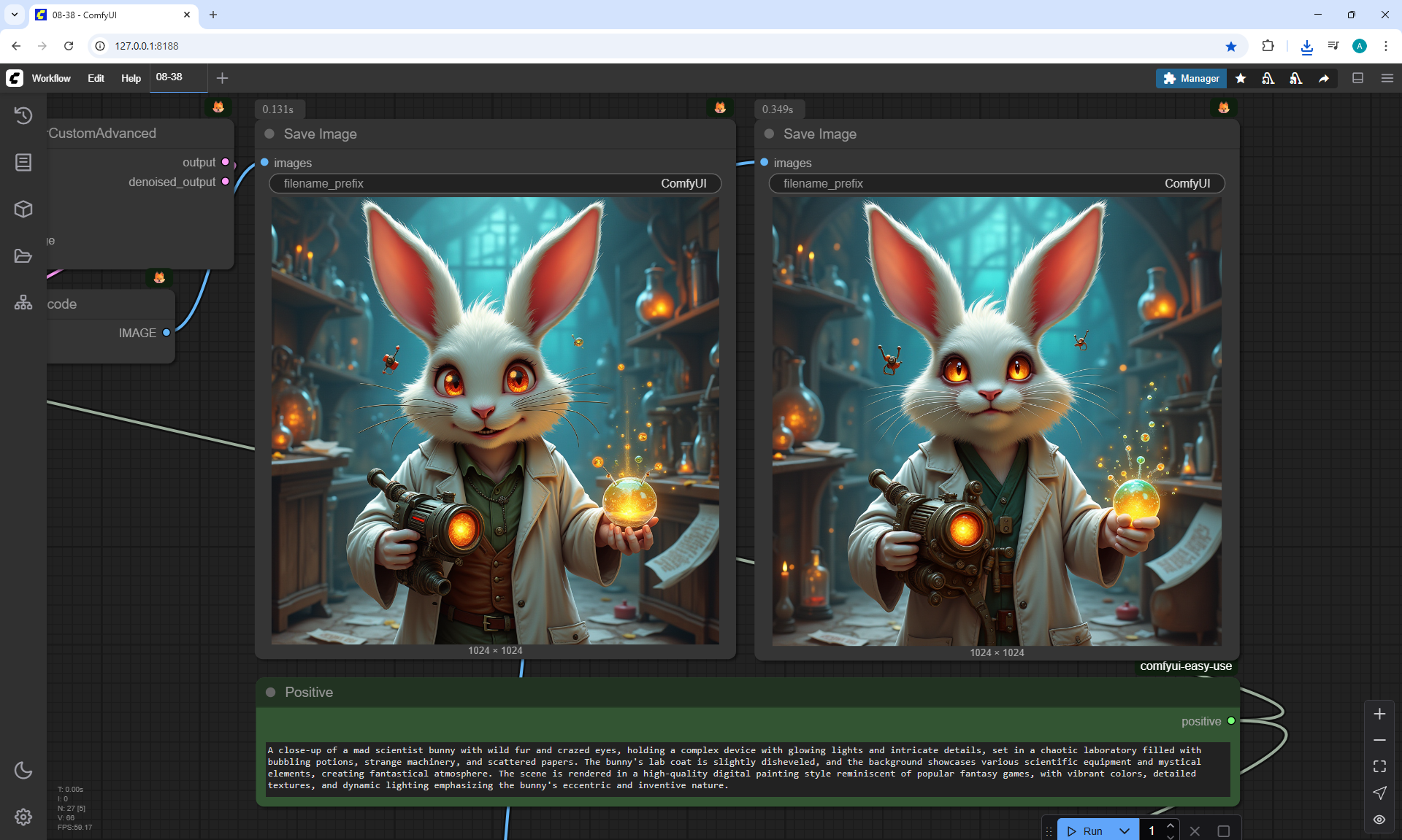Image resolution: width=1402 pixels, height=840 pixels.
Task: Open the model library sidebar panel
Action: pos(23,162)
